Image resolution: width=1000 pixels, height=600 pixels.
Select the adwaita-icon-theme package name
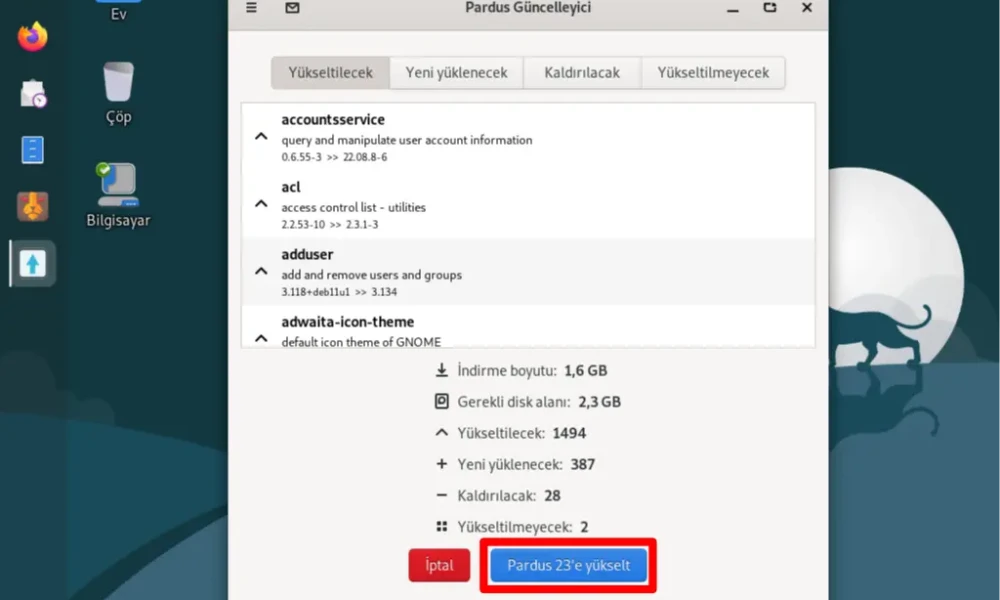coord(348,323)
